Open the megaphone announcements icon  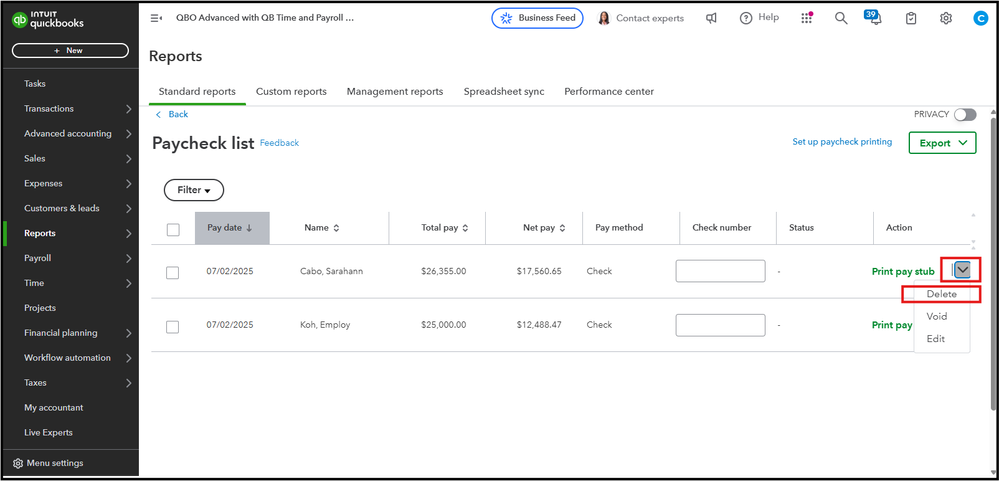pyautogui.click(x=711, y=18)
